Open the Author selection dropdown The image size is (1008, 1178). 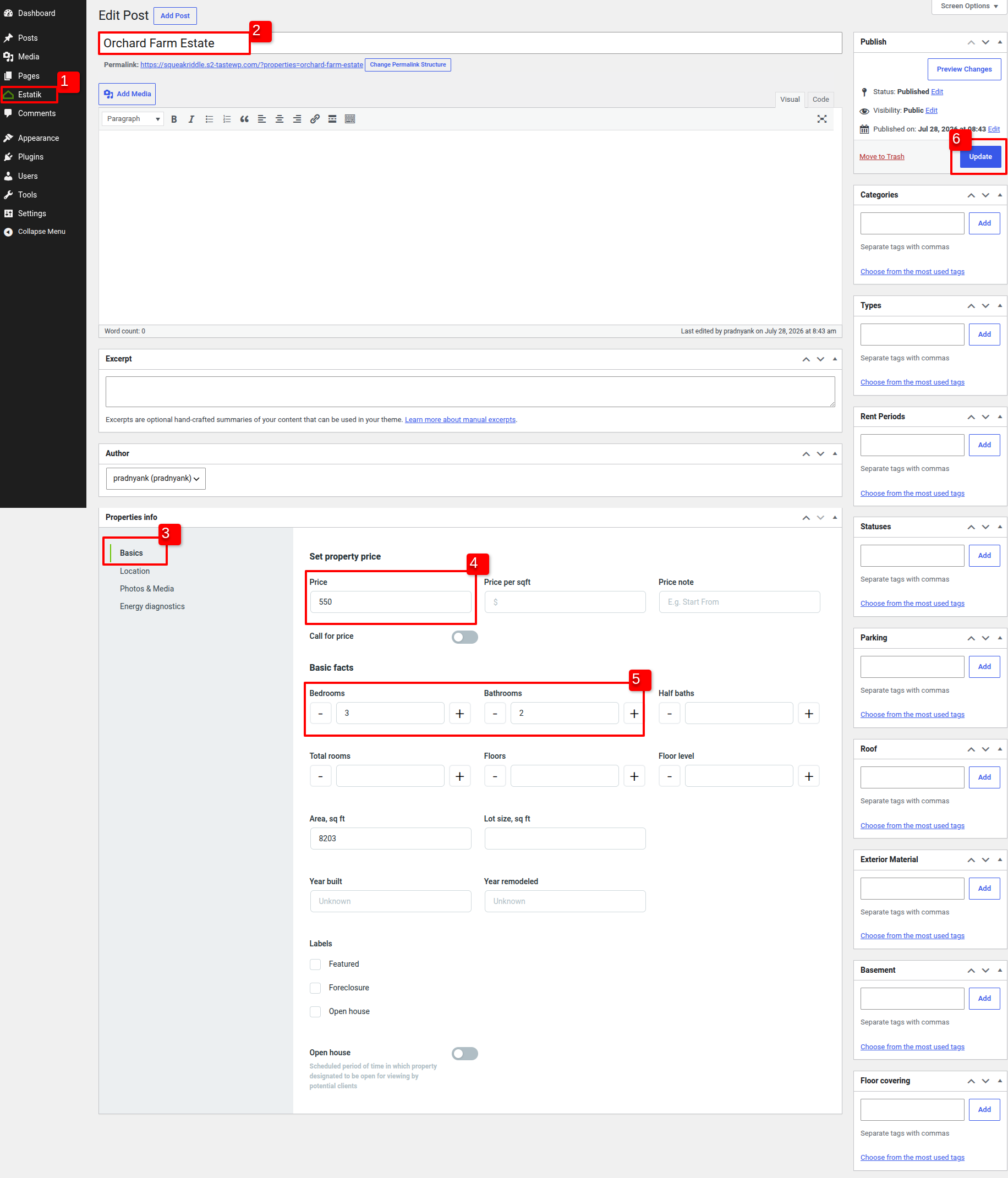[156, 479]
